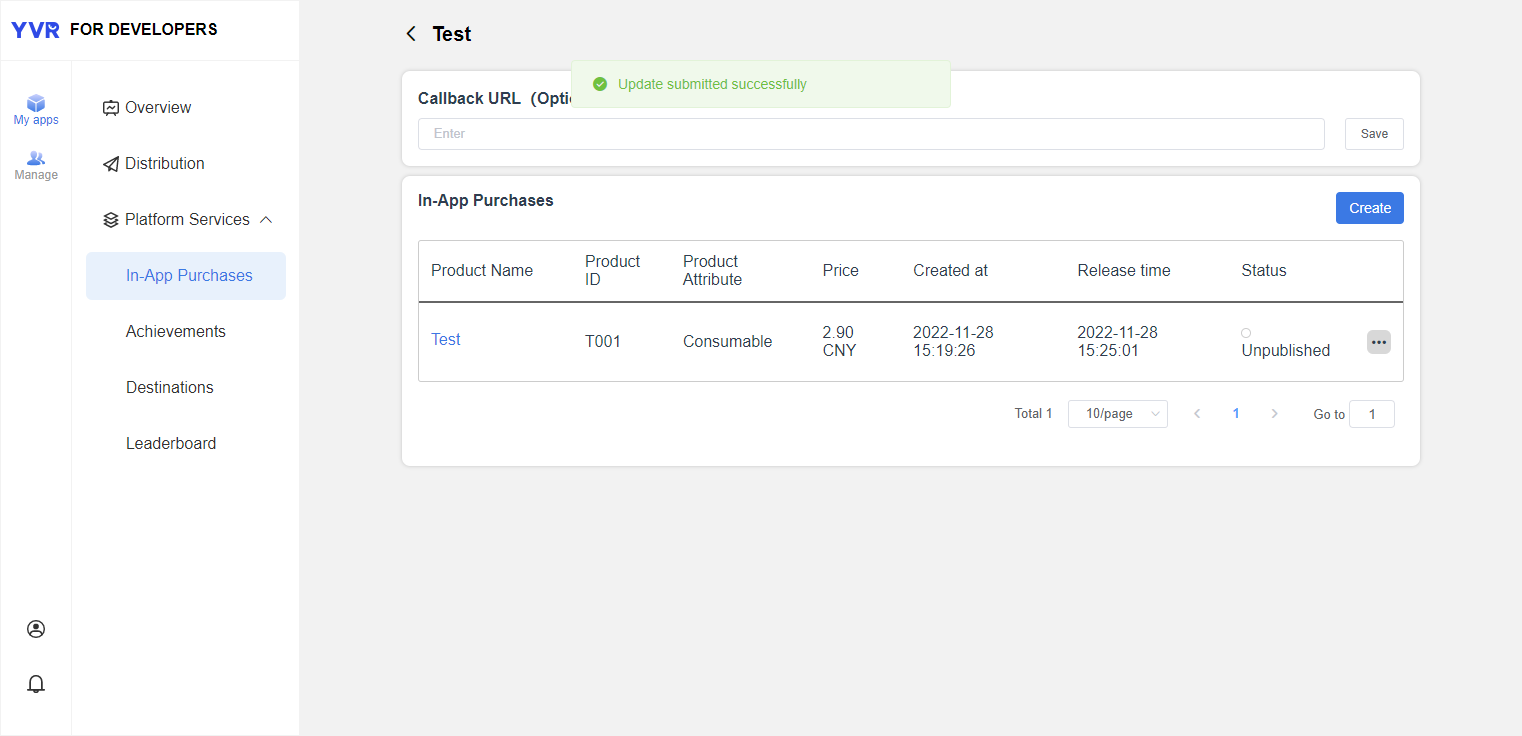Open the Leaderboard menu item
Image resolution: width=1522 pixels, height=736 pixels.
click(x=171, y=444)
